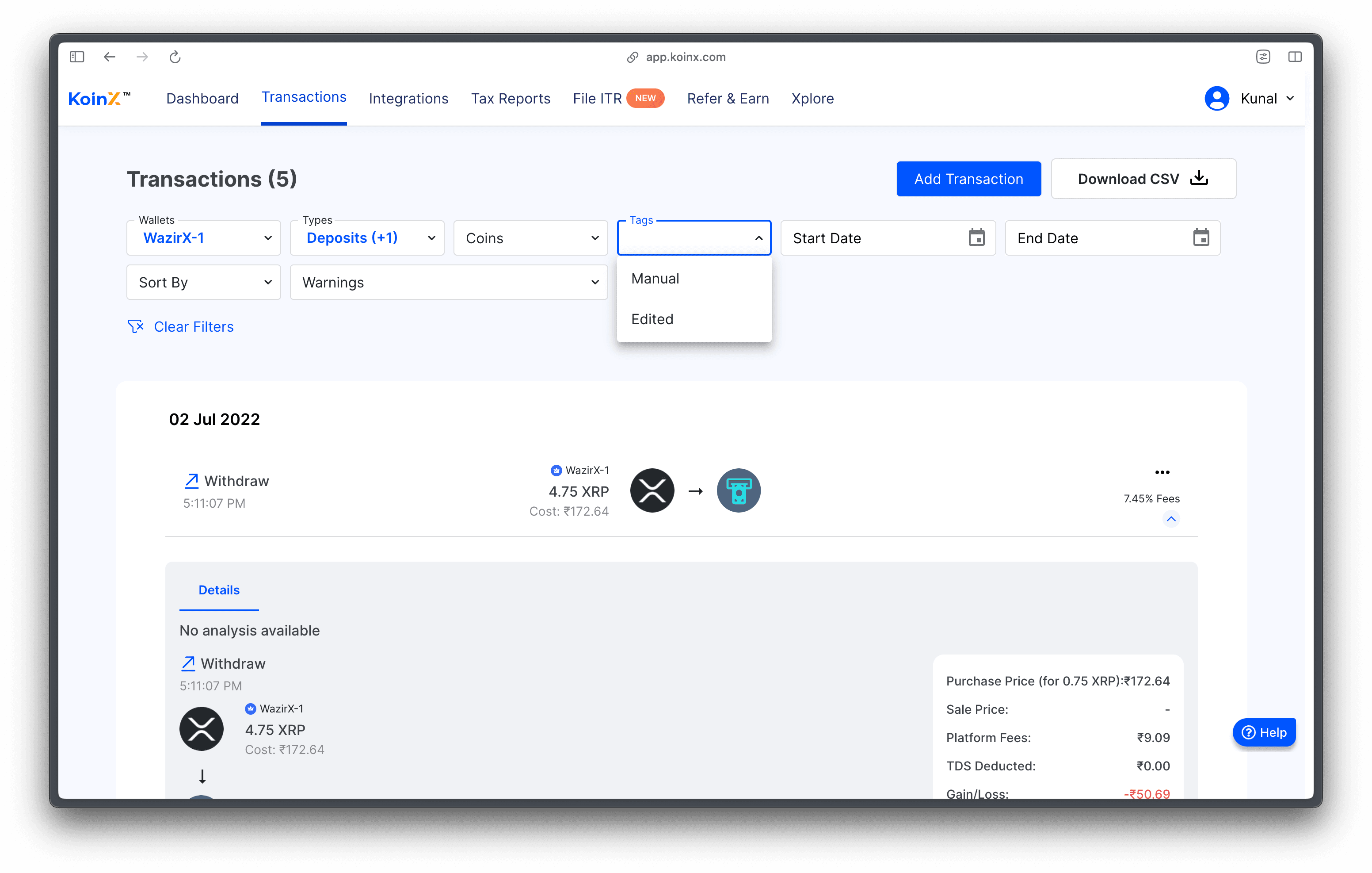Open three-dot menu for Withdraw transaction
The height and width of the screenshot is (873, 1372).
(x=1162, y=472)
